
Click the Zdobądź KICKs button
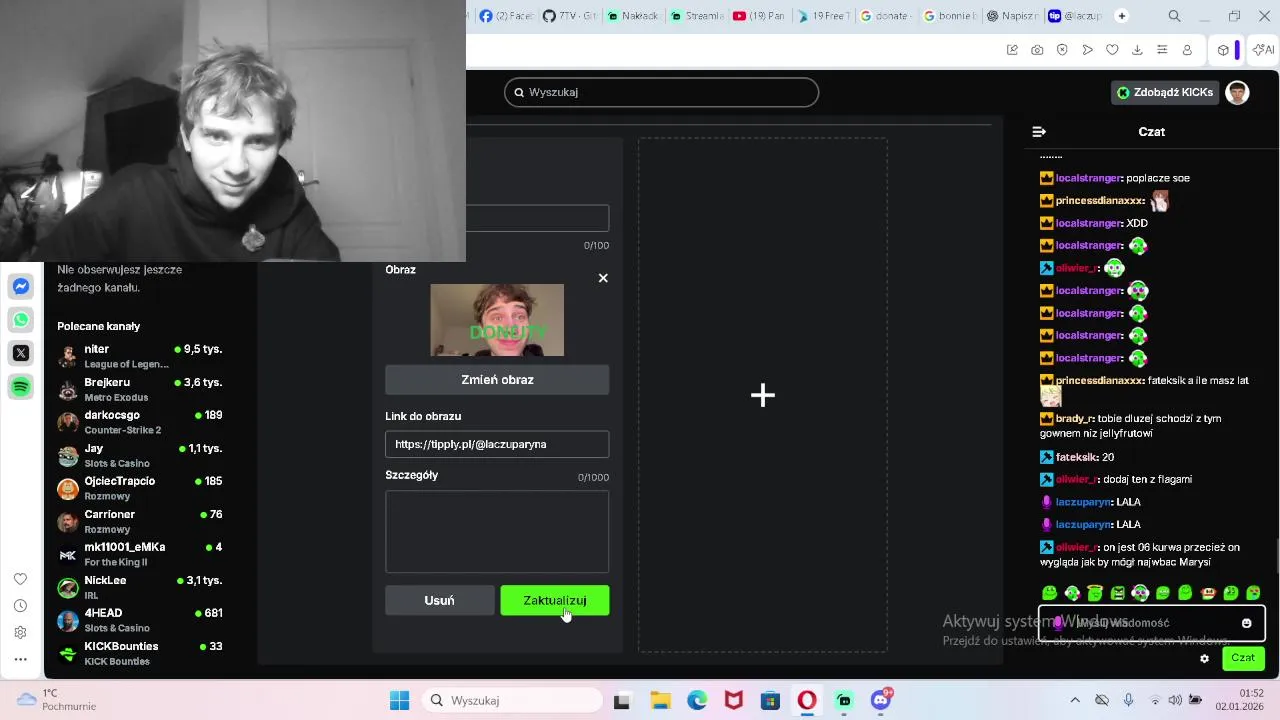1165,92
